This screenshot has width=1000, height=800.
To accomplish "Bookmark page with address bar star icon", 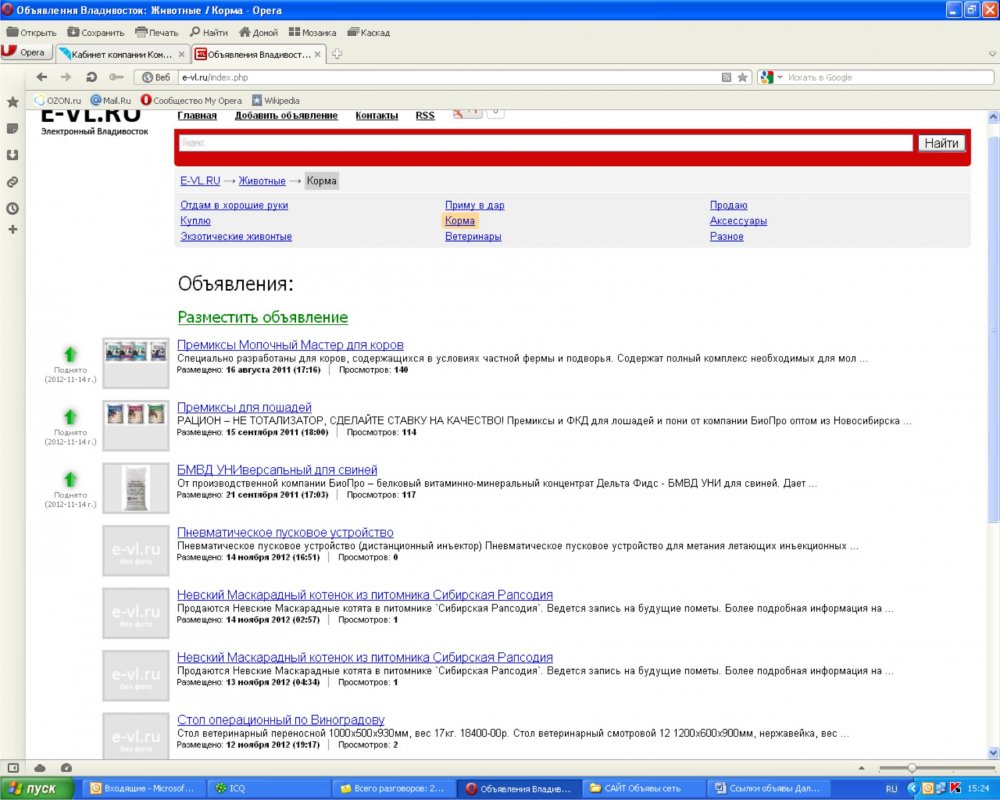I will pyautogui.click(x=742, y=77).
